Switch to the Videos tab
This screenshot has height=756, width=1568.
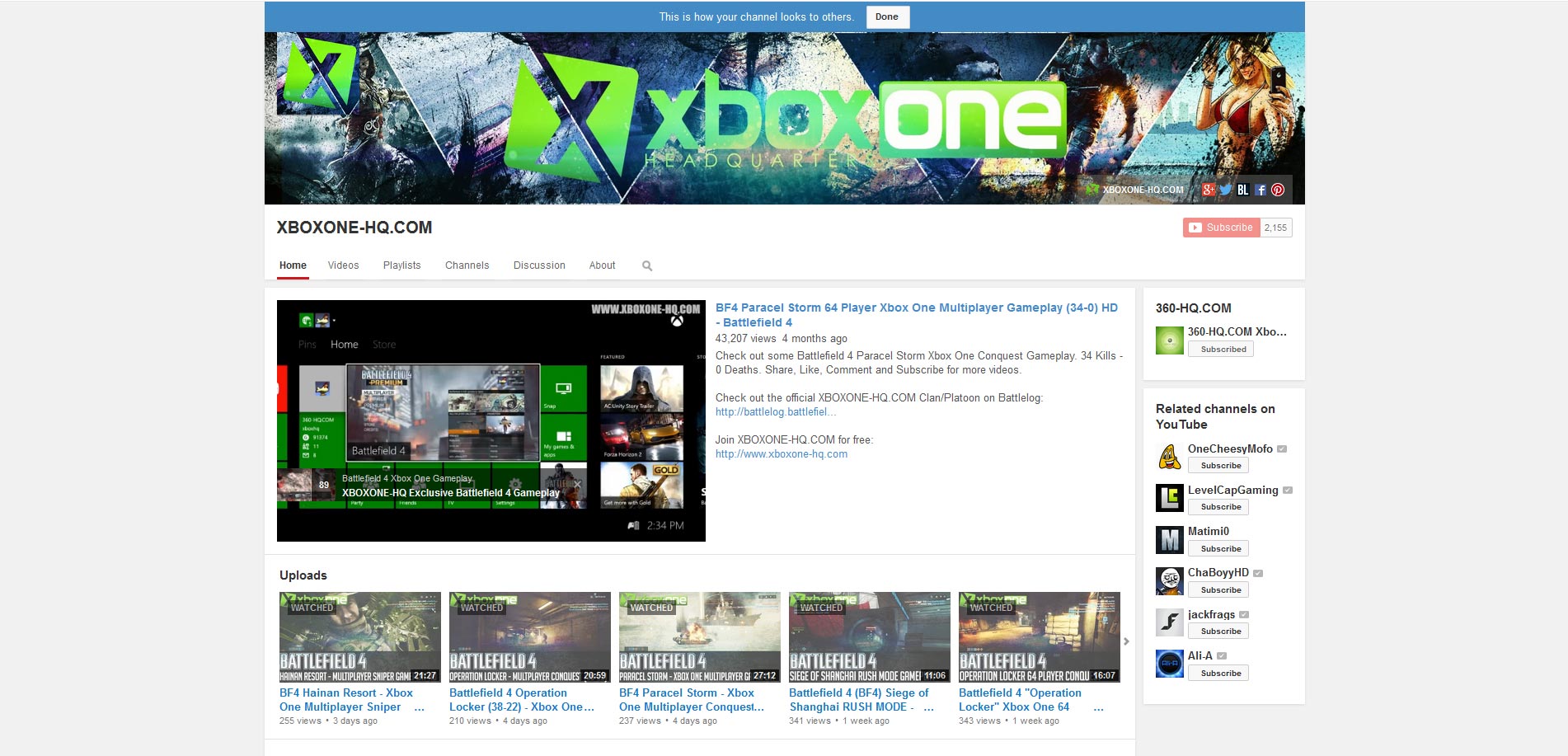point(343,265)
